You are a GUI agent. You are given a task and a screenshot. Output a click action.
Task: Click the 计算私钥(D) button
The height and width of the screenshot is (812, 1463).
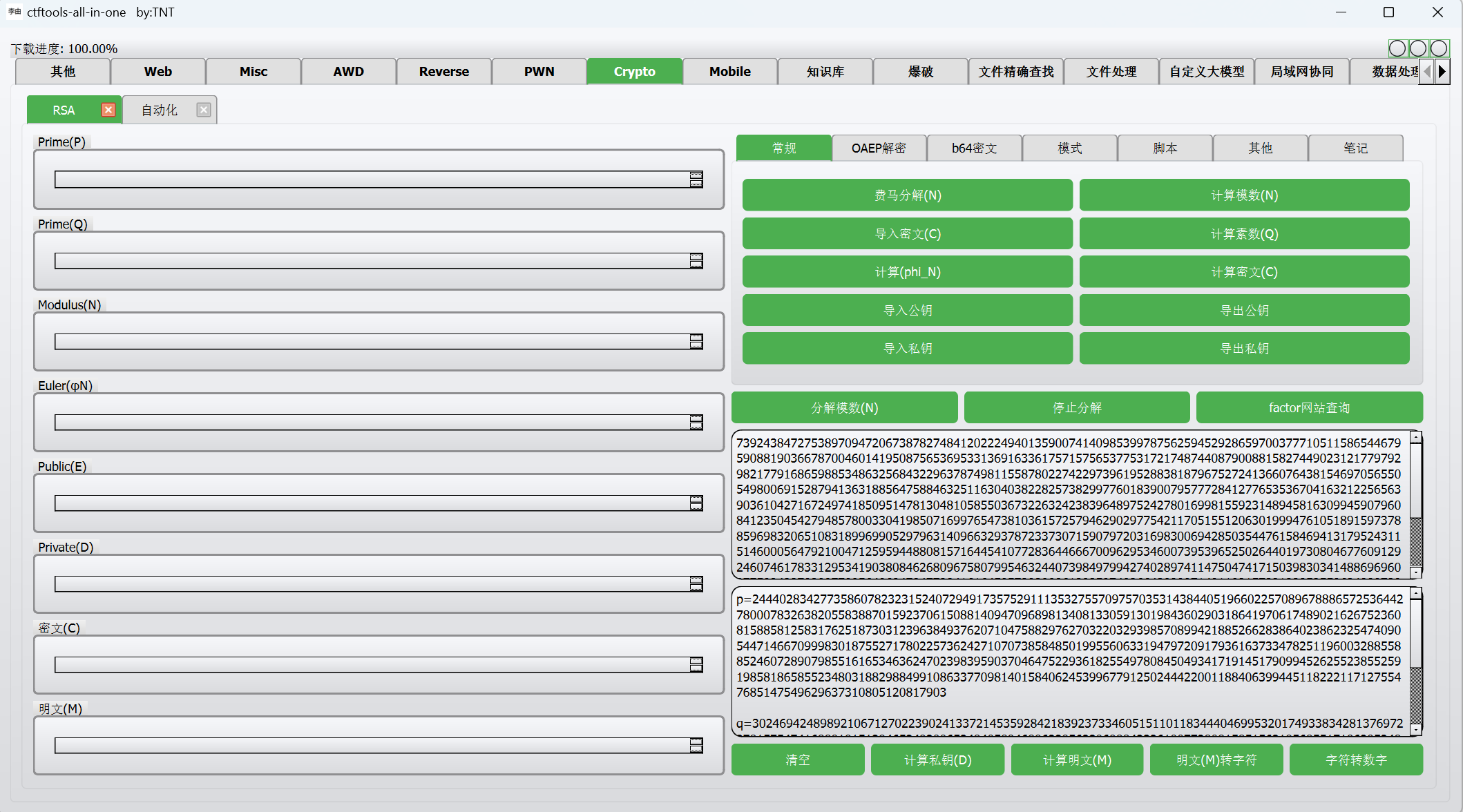[x=938, y=760]
